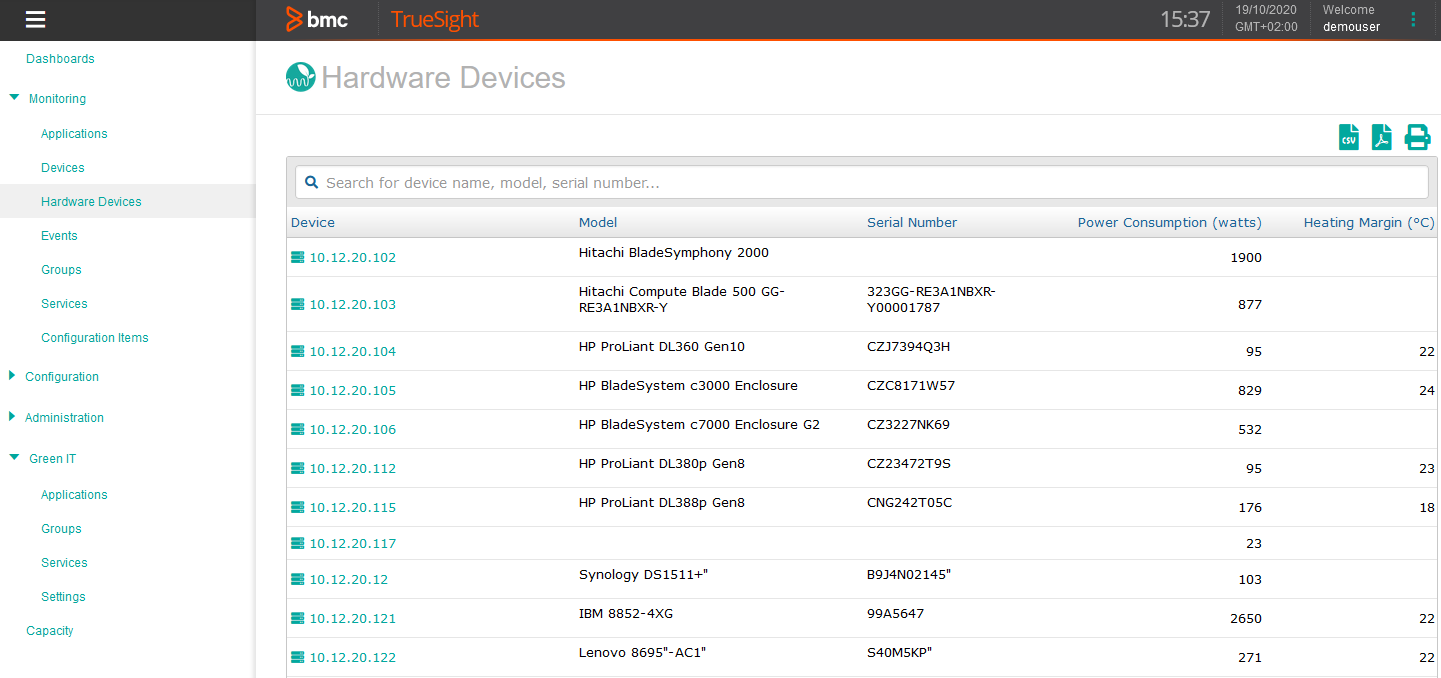The image size is (1441, 678).
Task: Open device link 10.12.20.103
Action: click(x=353, y=305)
